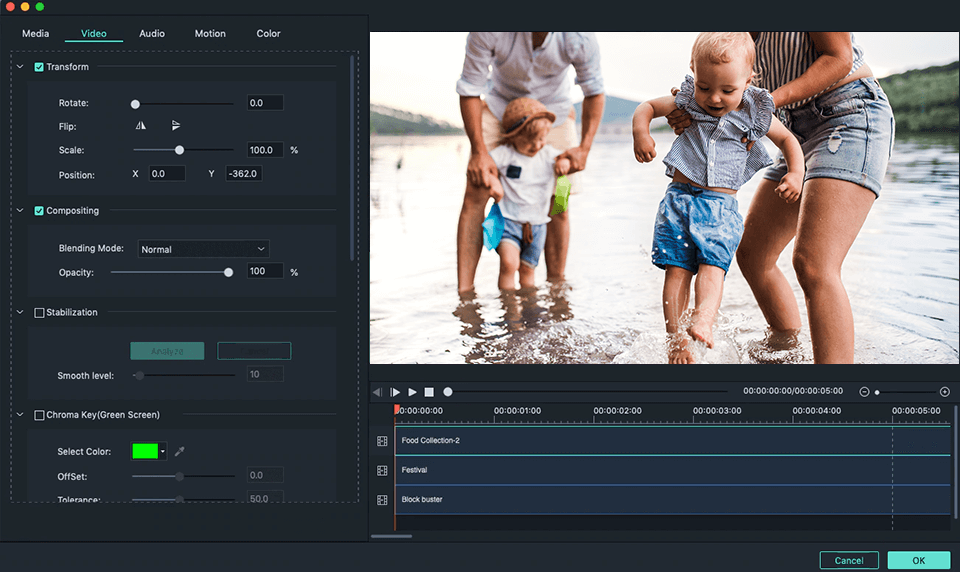Uncheck the Compositing option
960x572 pixels.
coord(39,211)
